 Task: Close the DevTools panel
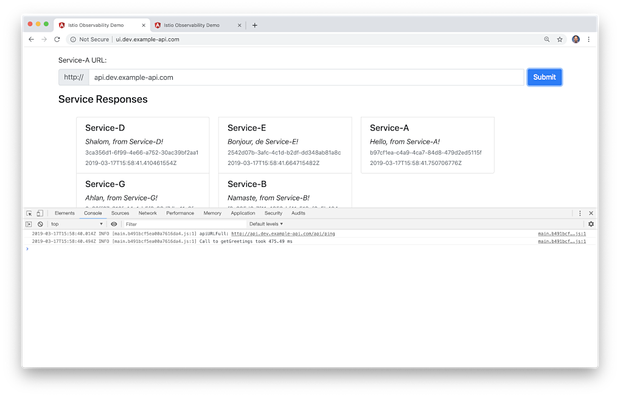(591, 213)
